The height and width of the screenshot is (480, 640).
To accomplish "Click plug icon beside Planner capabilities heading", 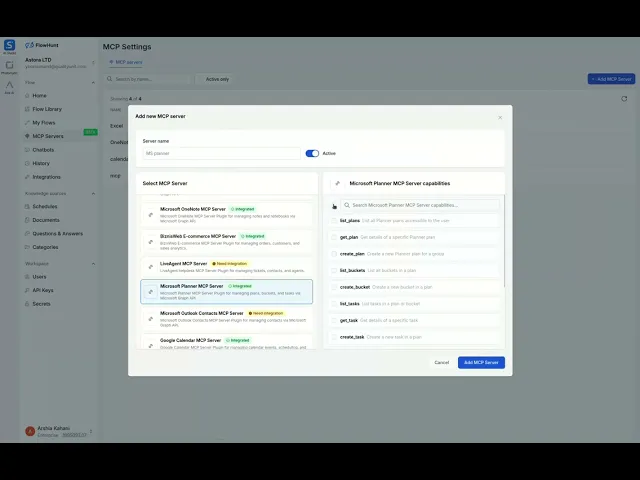I will click(338, 183).
